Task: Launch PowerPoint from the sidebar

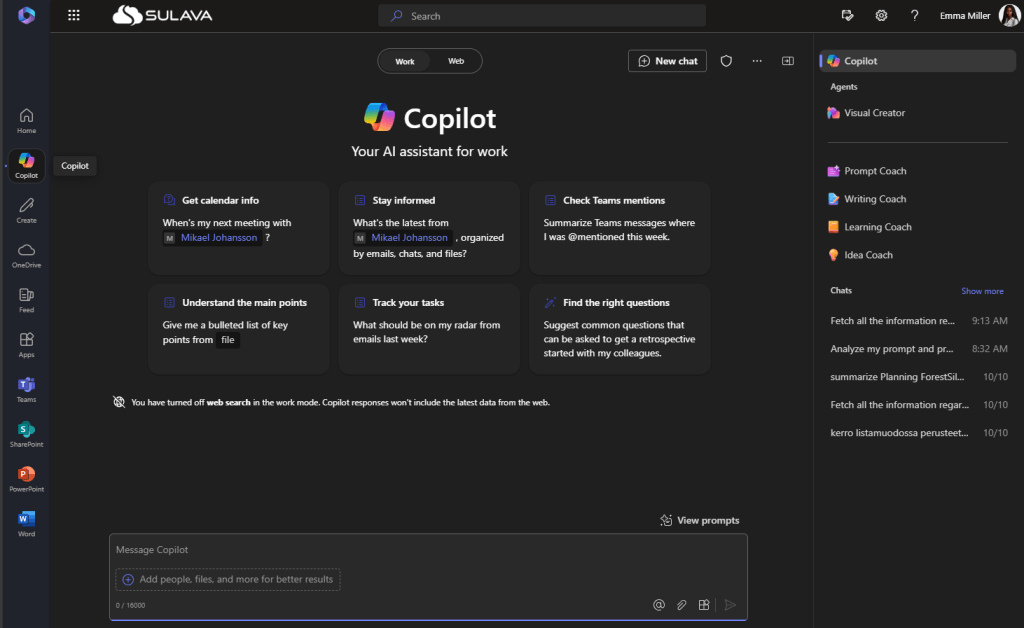Action: coord(26,479)
